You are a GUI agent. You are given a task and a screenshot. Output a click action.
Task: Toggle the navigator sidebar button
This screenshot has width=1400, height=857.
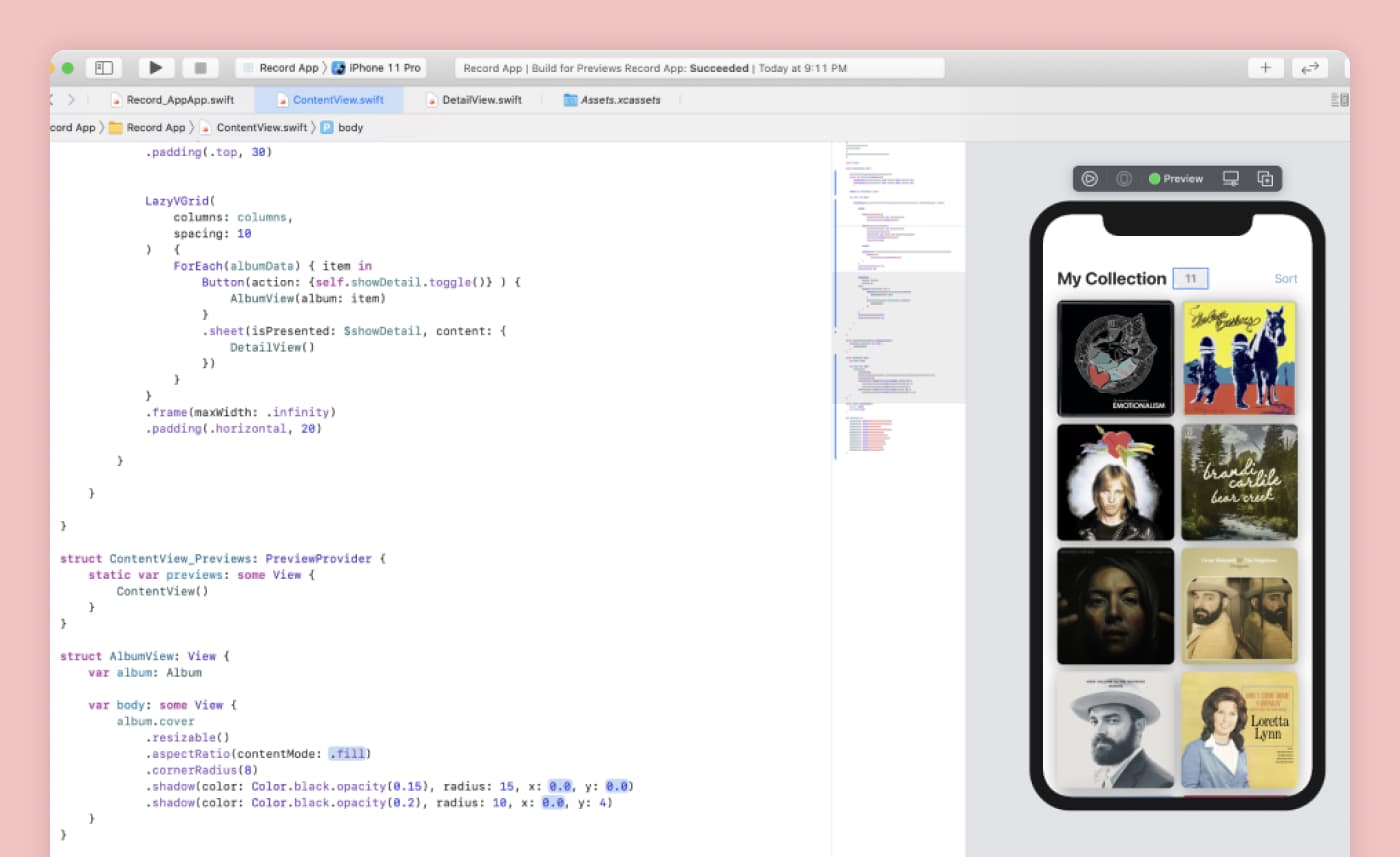pos(104,68)
